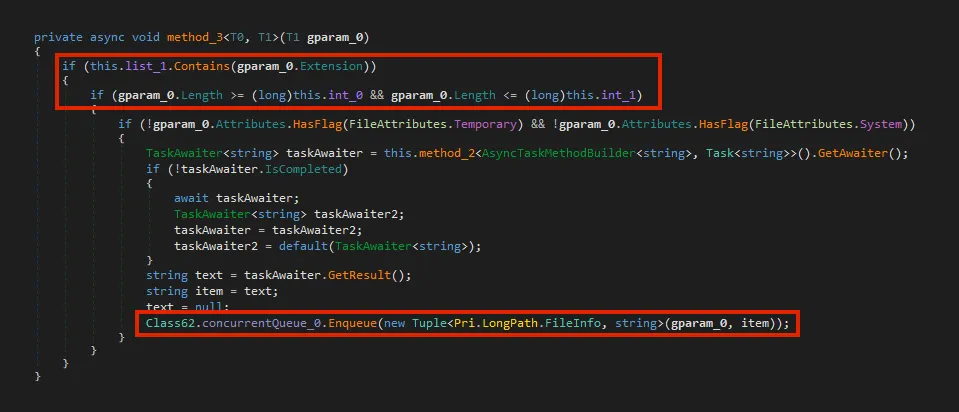959x412 pixels.
Task: Click the 'private' keyword in method signature
Action: pyautogui.click(x=58, y=37)
